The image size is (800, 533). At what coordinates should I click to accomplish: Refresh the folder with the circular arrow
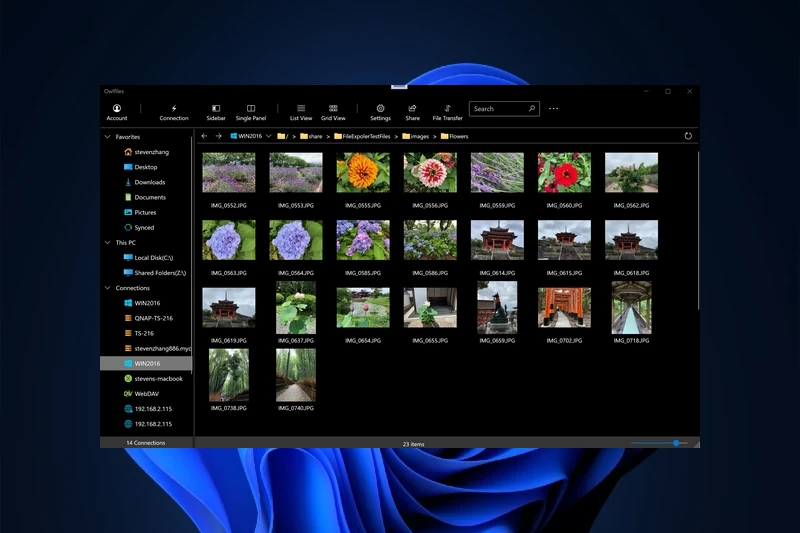click(688, 136)
